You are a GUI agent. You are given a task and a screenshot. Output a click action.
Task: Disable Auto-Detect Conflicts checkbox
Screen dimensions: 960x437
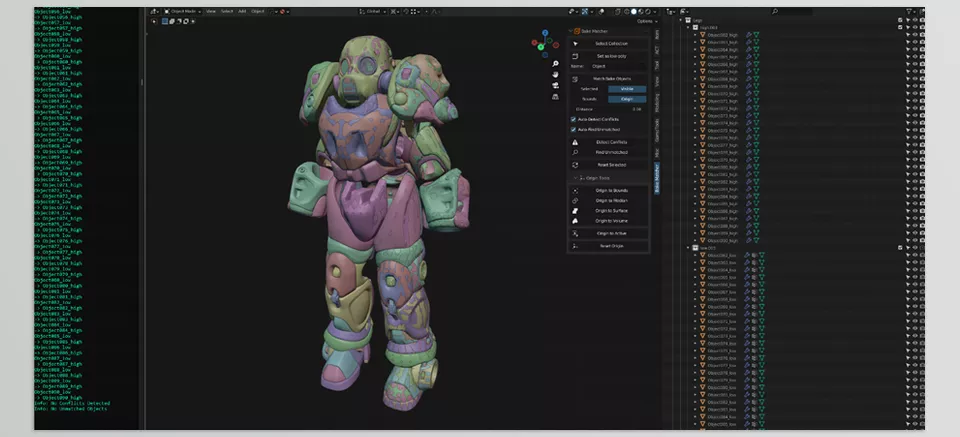pyautogui.click(x=573, y=119)
